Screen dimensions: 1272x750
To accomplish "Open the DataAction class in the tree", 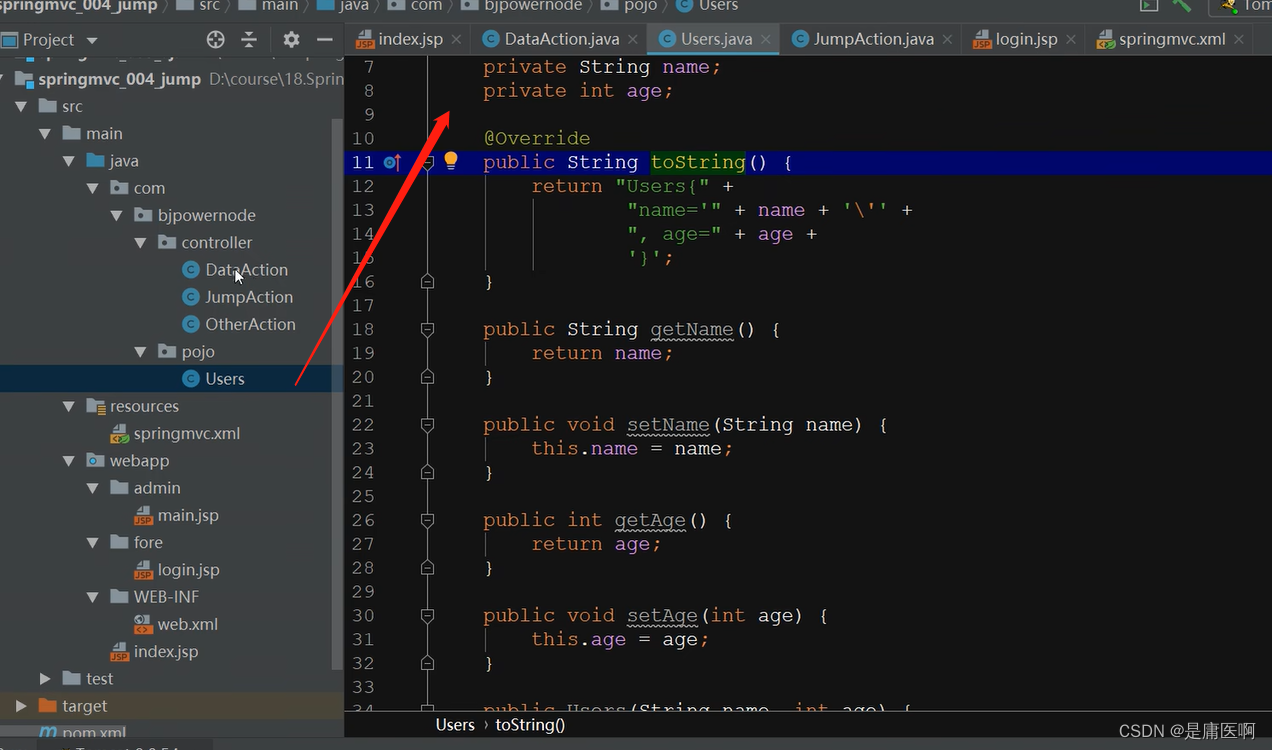I will [246, 270].
